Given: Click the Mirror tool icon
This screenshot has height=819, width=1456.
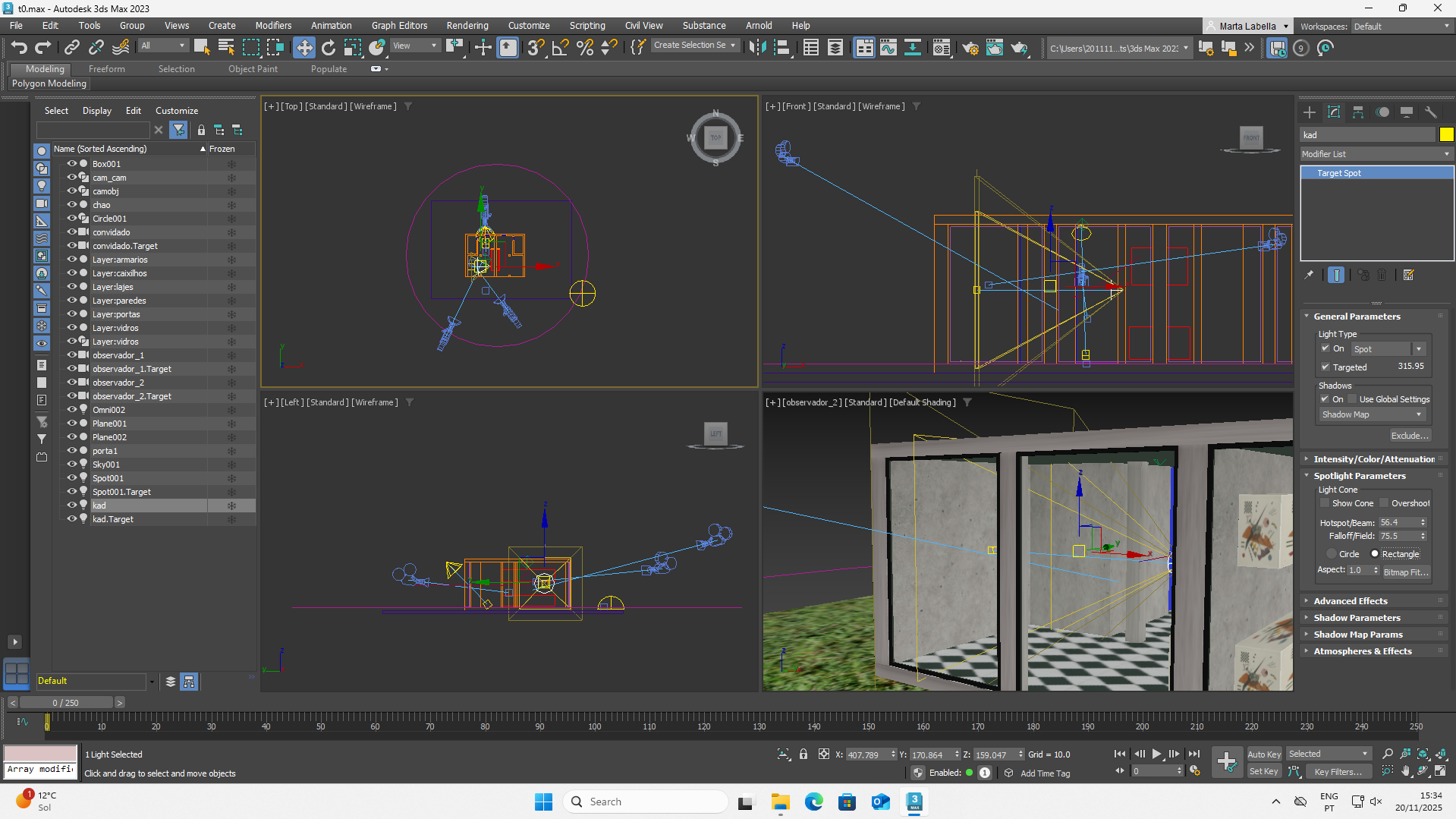Looking at the screenshot, I should pos(756,48).
